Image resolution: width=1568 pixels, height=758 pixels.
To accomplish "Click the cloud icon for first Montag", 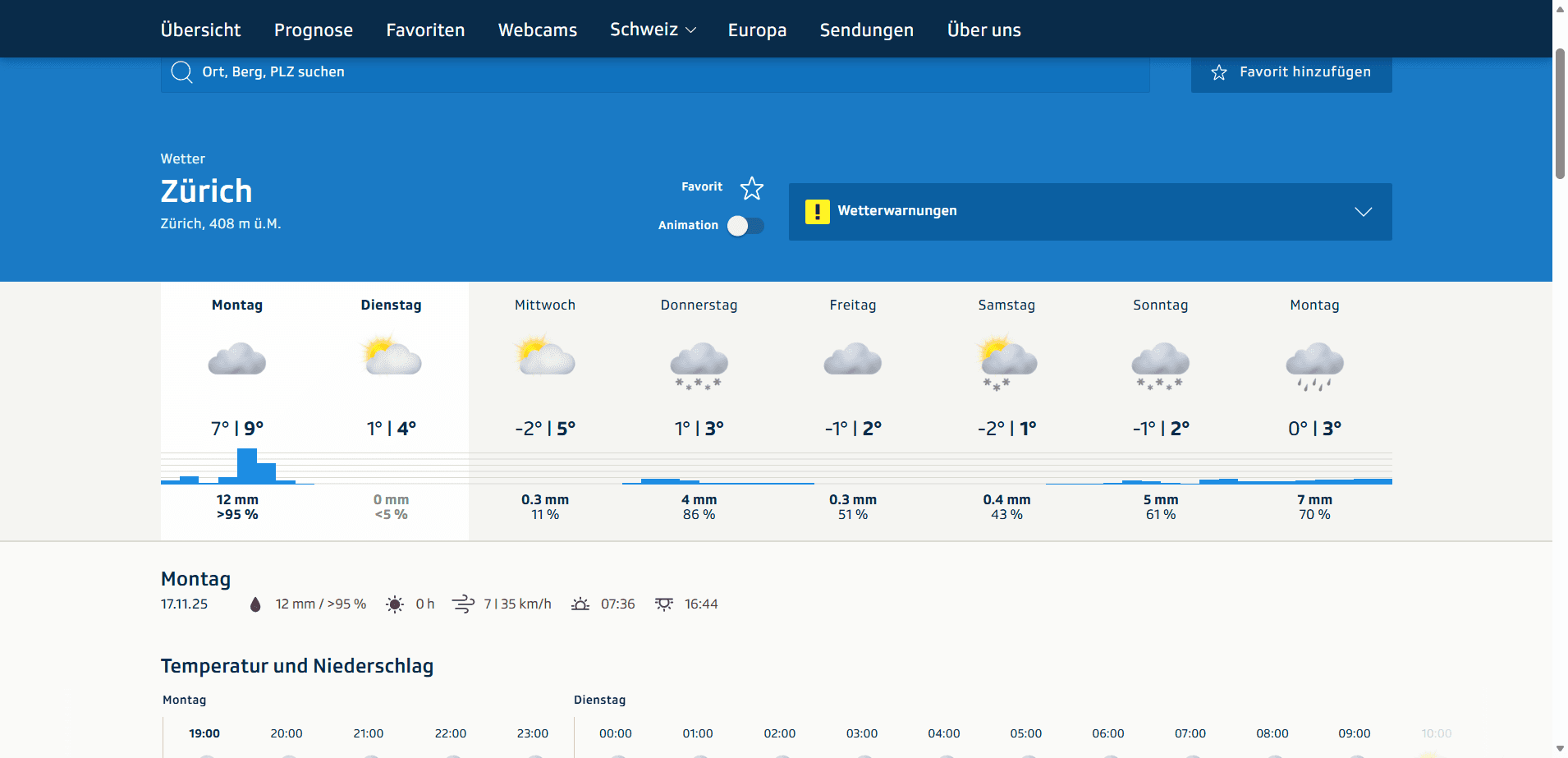I will click(237, 360).
